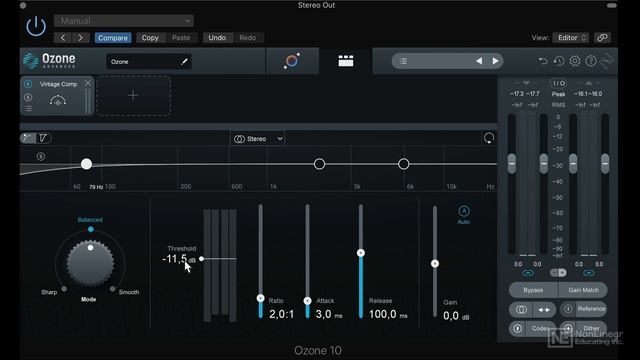Viewport: 640px width, 360px height.
Task: Select Smooth mode dot
Action: click(113, 289)
